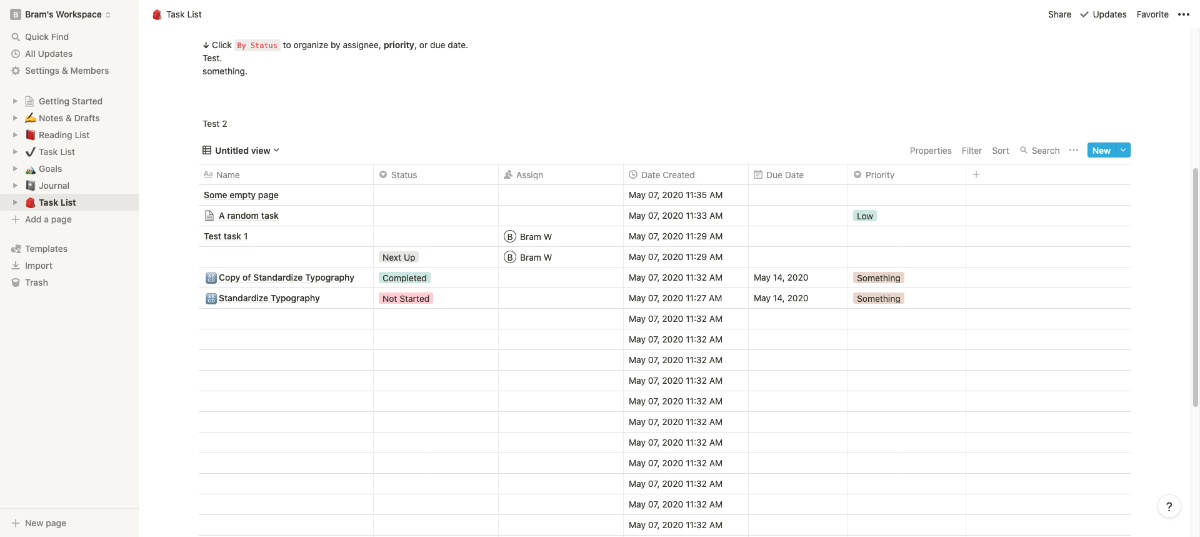Click the All Updates clock icon
1200x537 pixels.
[16, 54]
